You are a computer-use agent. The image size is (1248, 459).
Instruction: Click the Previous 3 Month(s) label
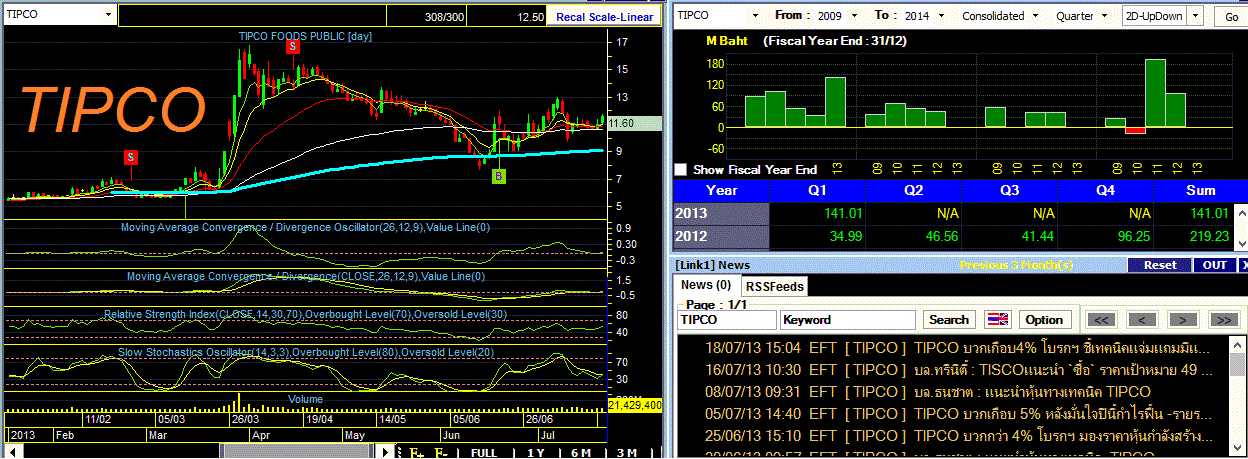1015,265
